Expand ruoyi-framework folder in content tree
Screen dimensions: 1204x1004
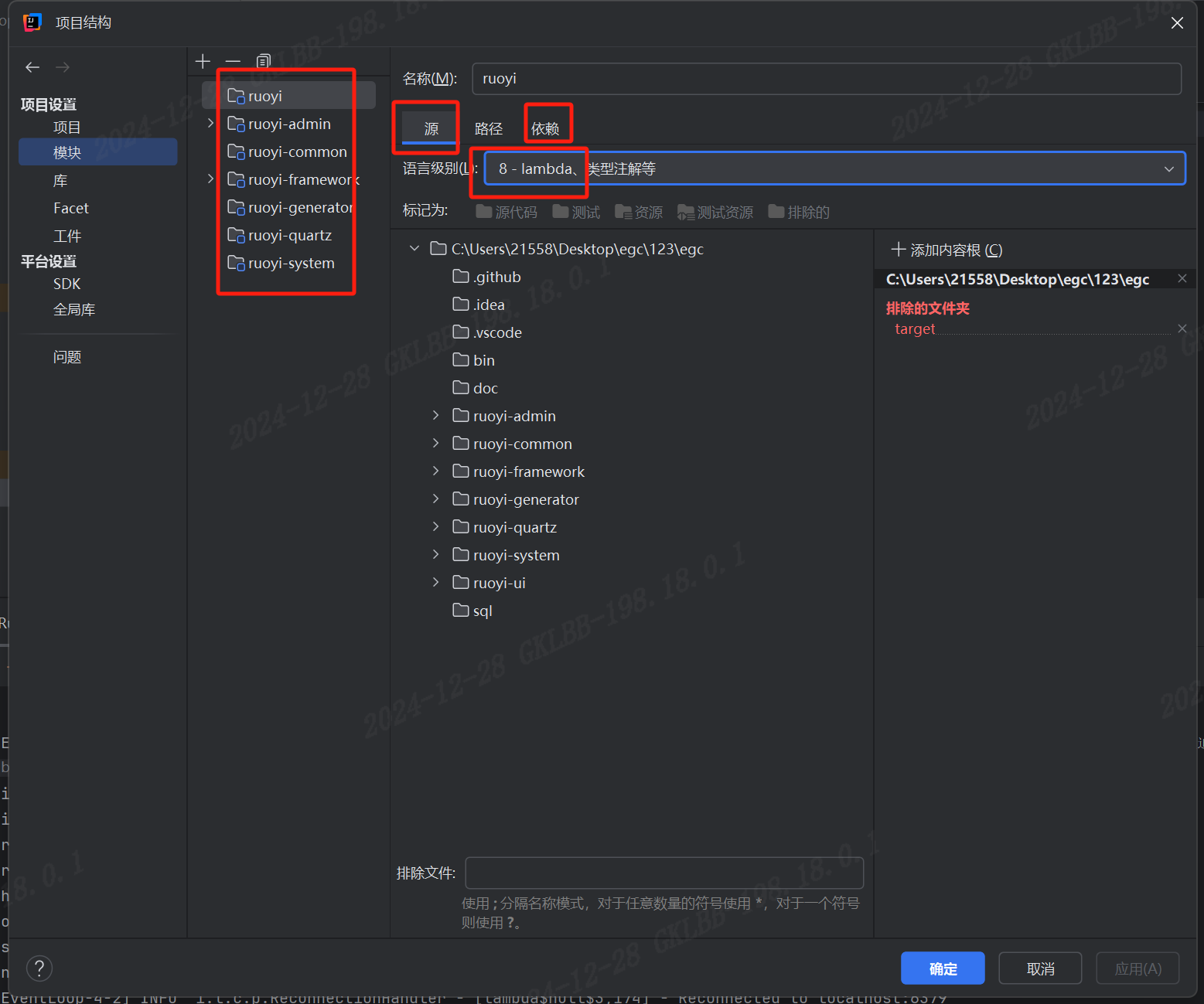pyautogui.click(x=436, y=471)
